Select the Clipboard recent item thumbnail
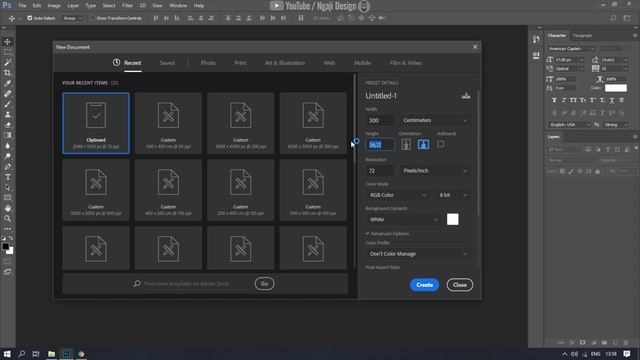640x360 pixels. (x=96, y=123)
